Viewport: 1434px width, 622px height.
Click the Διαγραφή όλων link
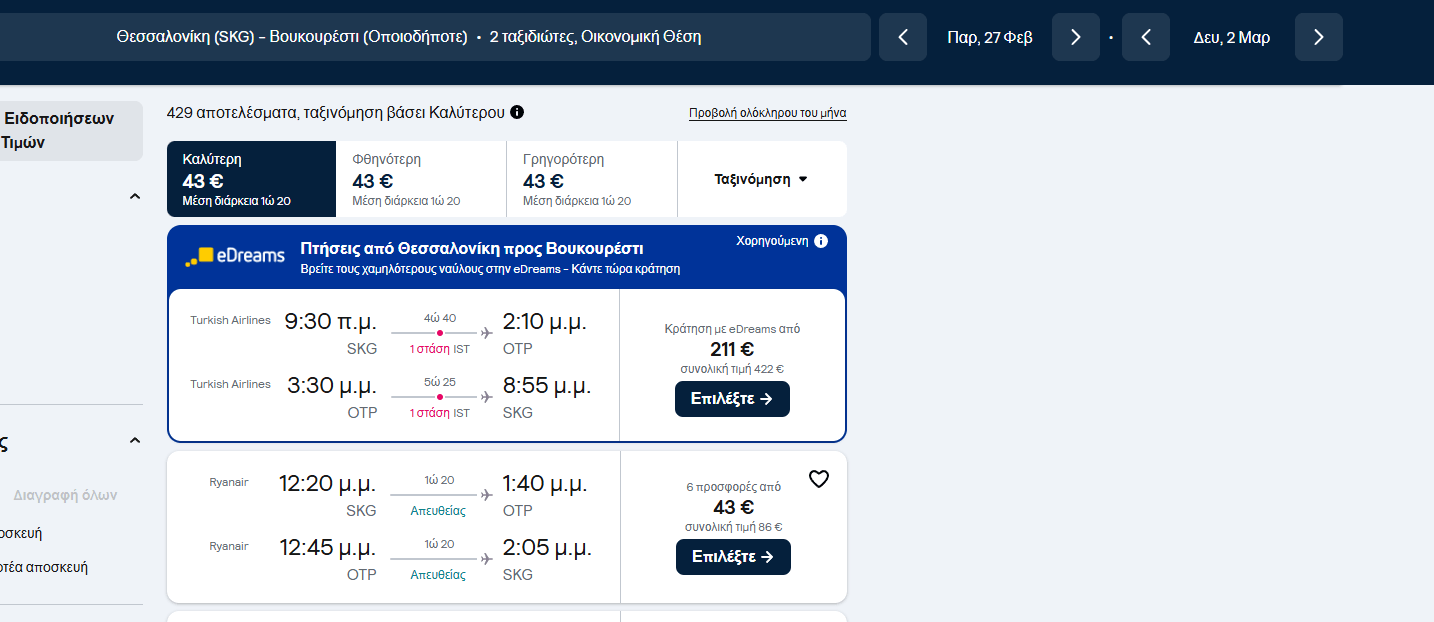pos(65,495)
